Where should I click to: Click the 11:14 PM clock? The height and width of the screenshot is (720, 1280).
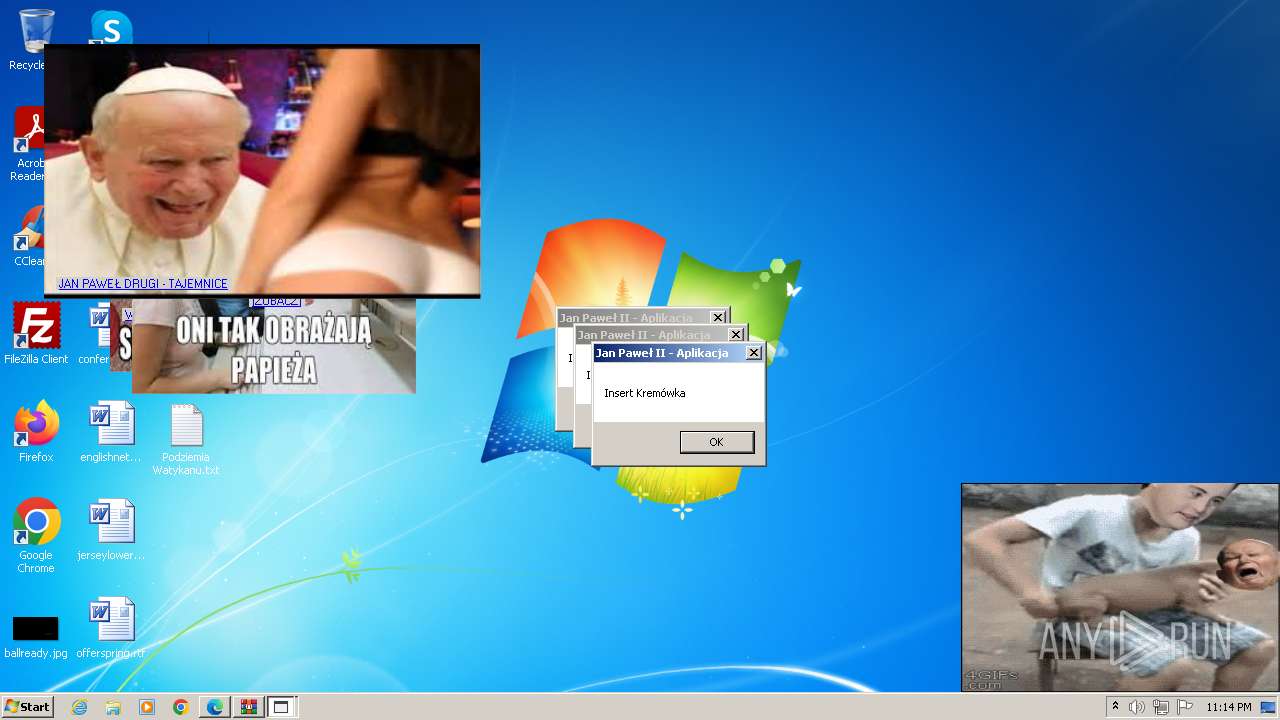pyautogui.click(x=1229, y=707)
